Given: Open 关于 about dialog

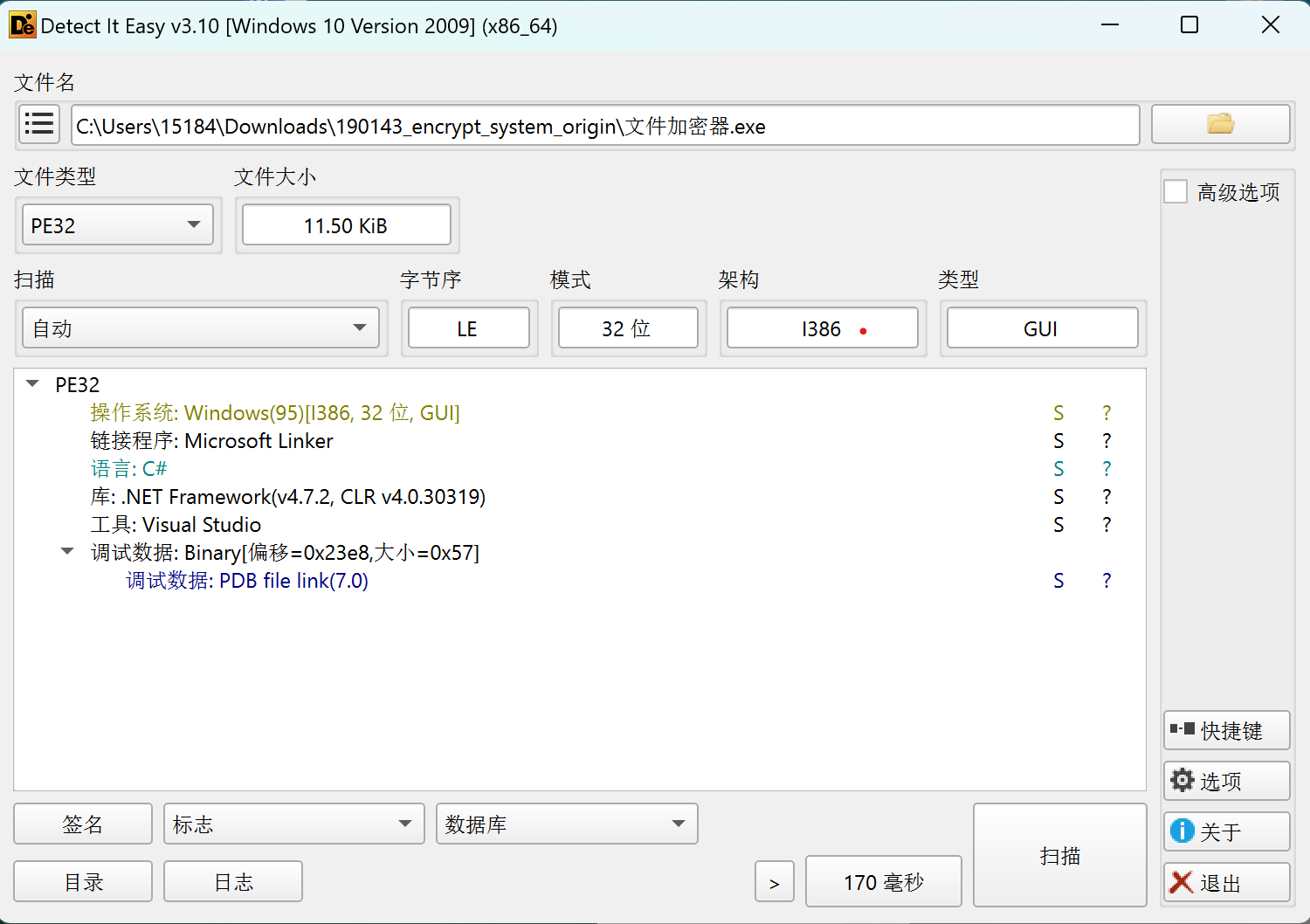Looking at the screenshot, I should point(1226,831).
